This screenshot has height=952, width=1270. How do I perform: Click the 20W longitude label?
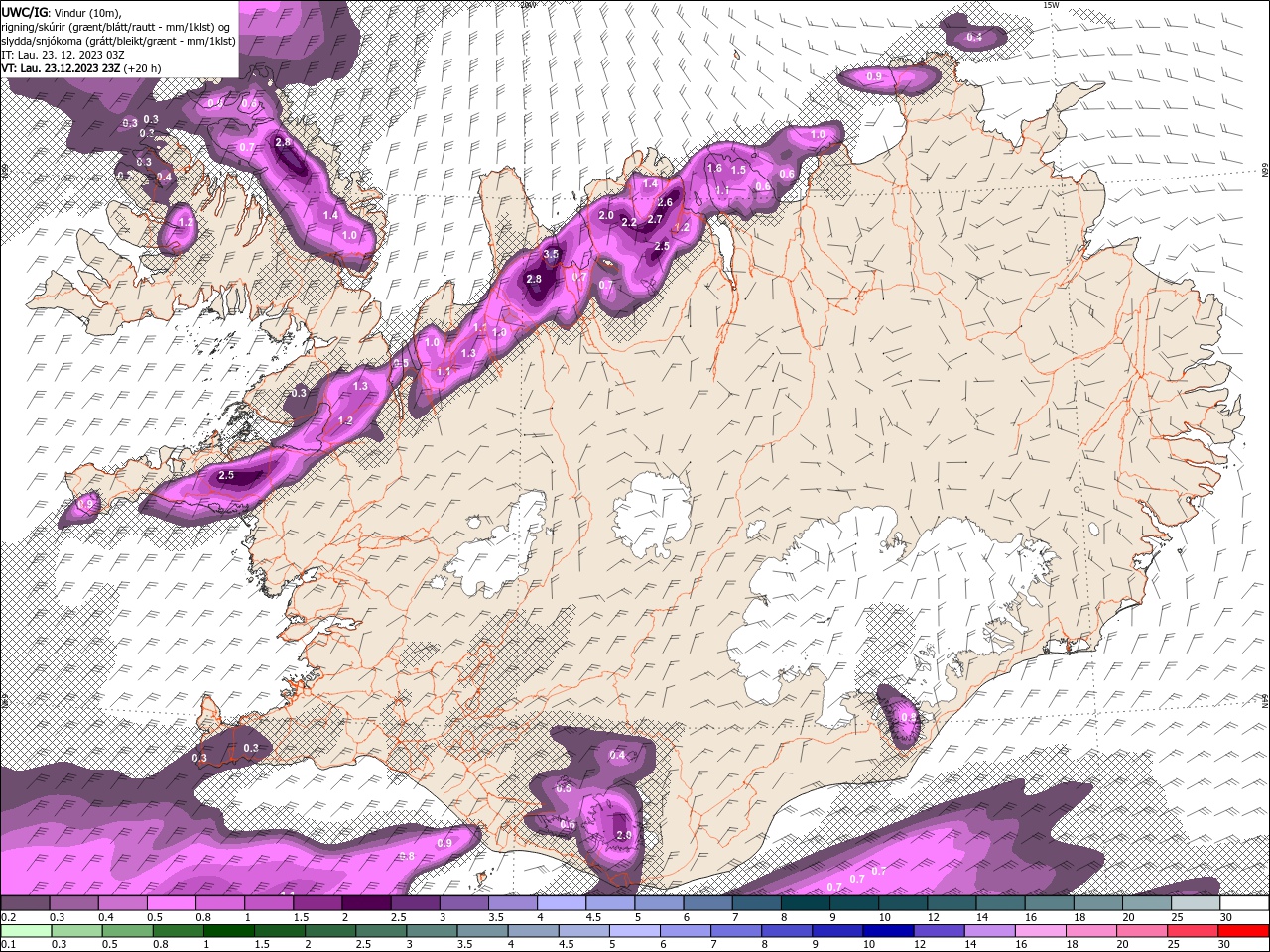[527, 5]
